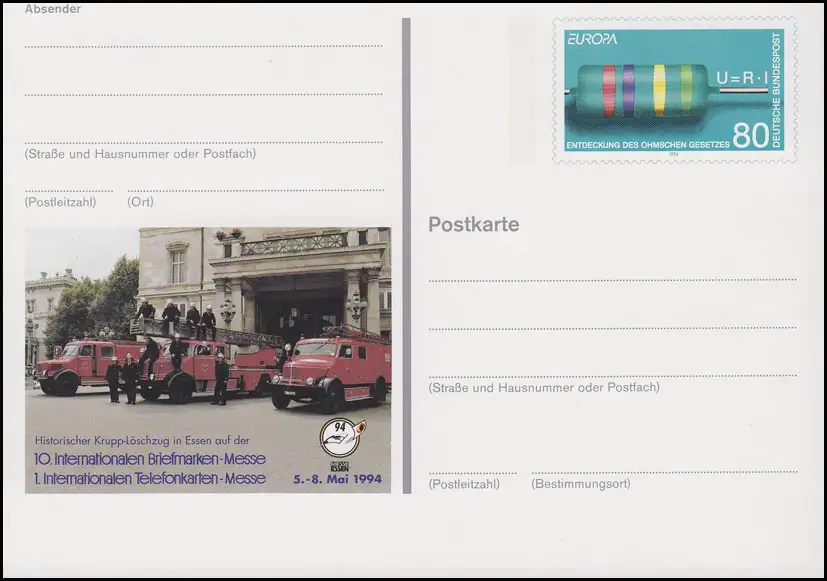Image resolution: width=827 pixels, height=581 pixels.
Task: Click the Bestimmungsort line for the recipient
Action: [664, 471]
